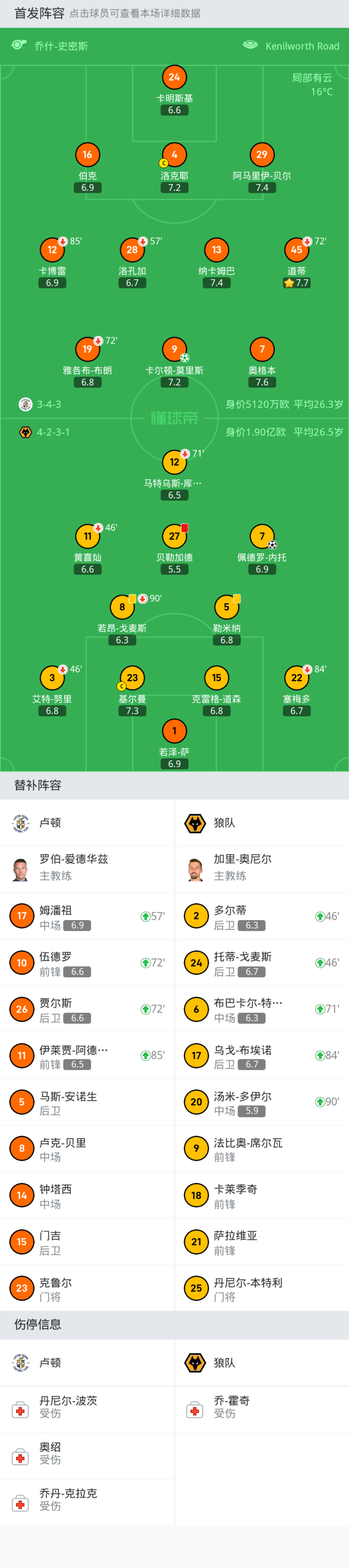Viewport: 349px width, 1568px height.
Task: Tap goalkeeper 卡明斯基 number 24 badge
Action: click(174, 78)
